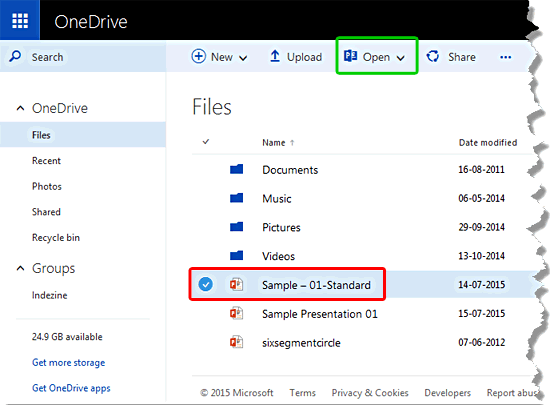Open the Developers footer link
Image resolution: width=550 pixels, height=405 pixels.
pyautogui.click(x=448, y=393)
